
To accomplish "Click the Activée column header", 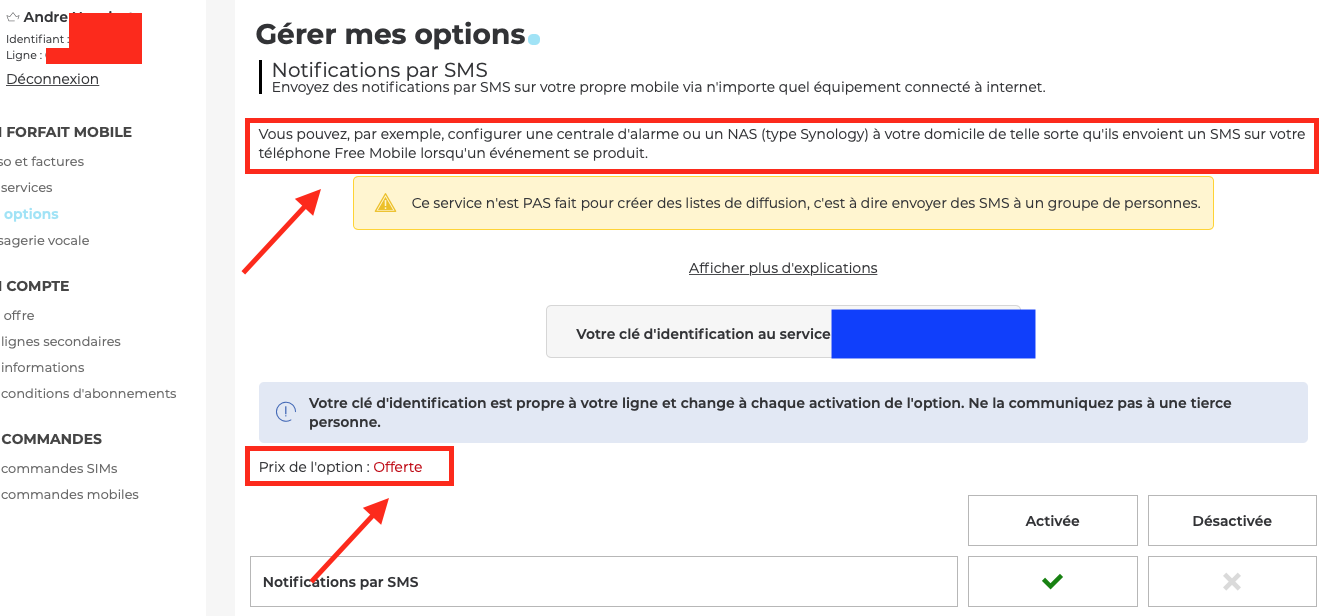I will coord(1052,521).
